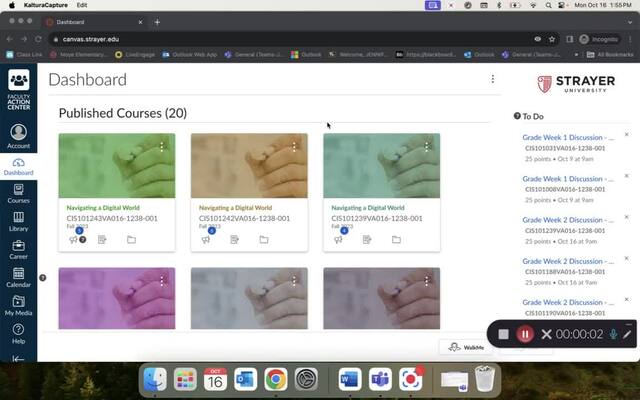Open Grade Week 2 Discussion for CIS101190VA016
Image resolution: width=640 pixels, height=400 pixels.
568,302
